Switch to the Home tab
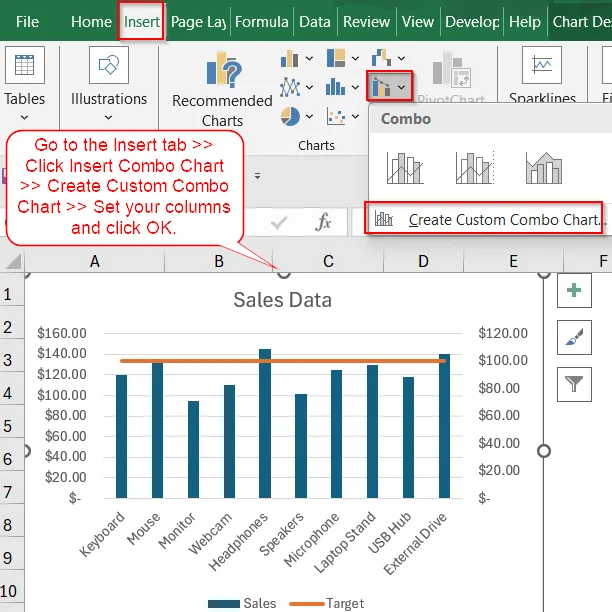The image size is (612, 612). pos(91,22)
